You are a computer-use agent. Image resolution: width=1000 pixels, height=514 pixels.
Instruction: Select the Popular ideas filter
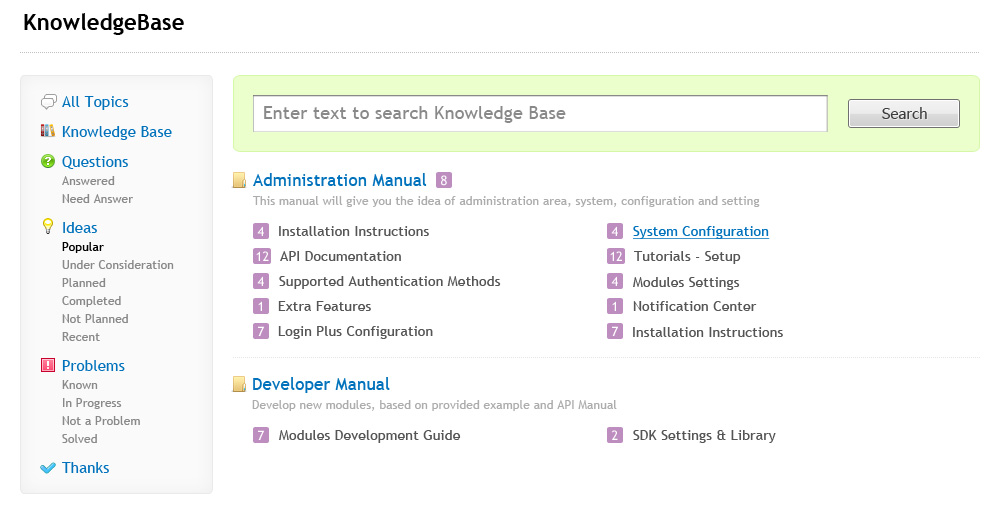tap(83, 247)
